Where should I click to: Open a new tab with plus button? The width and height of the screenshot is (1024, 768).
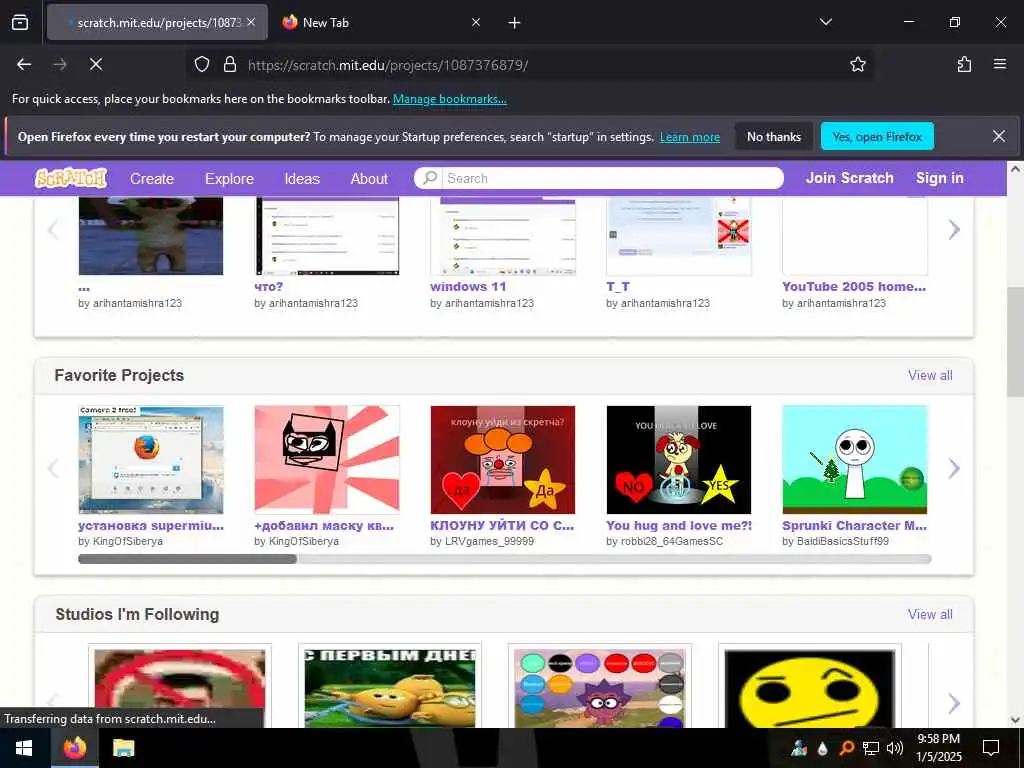(x=515, y=23)
